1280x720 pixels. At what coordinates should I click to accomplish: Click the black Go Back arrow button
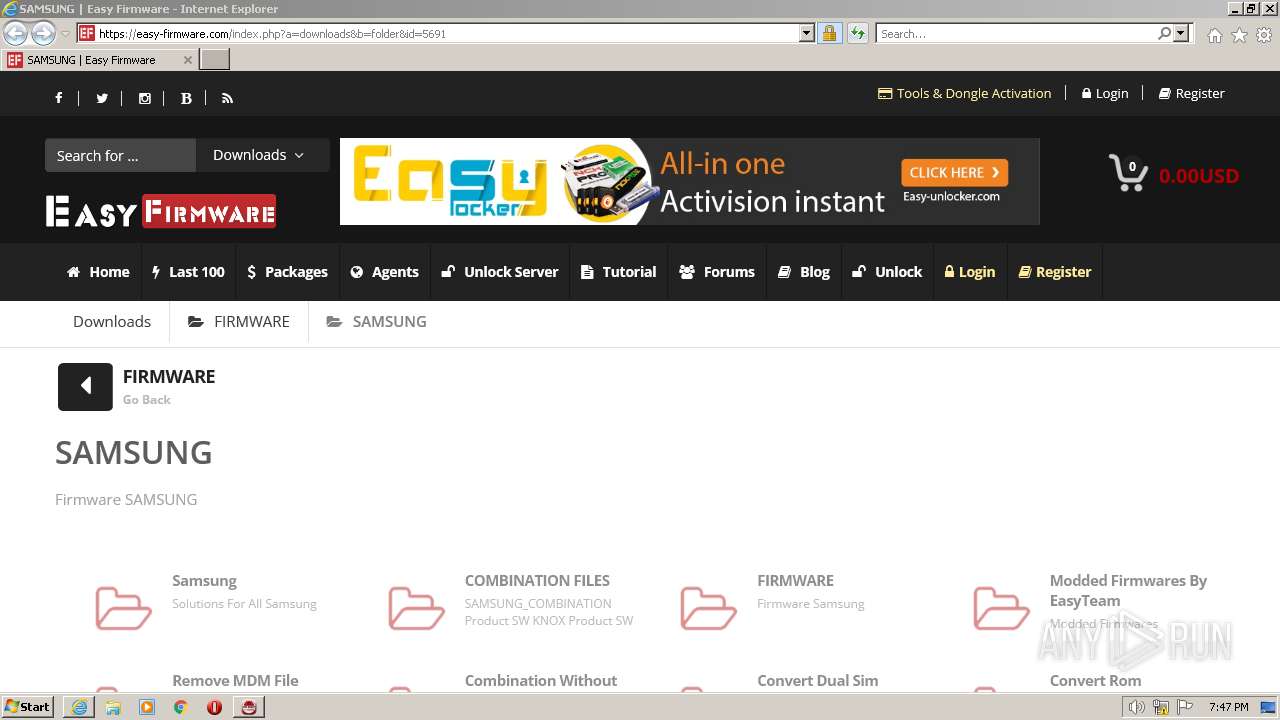[x=85, y=386]
